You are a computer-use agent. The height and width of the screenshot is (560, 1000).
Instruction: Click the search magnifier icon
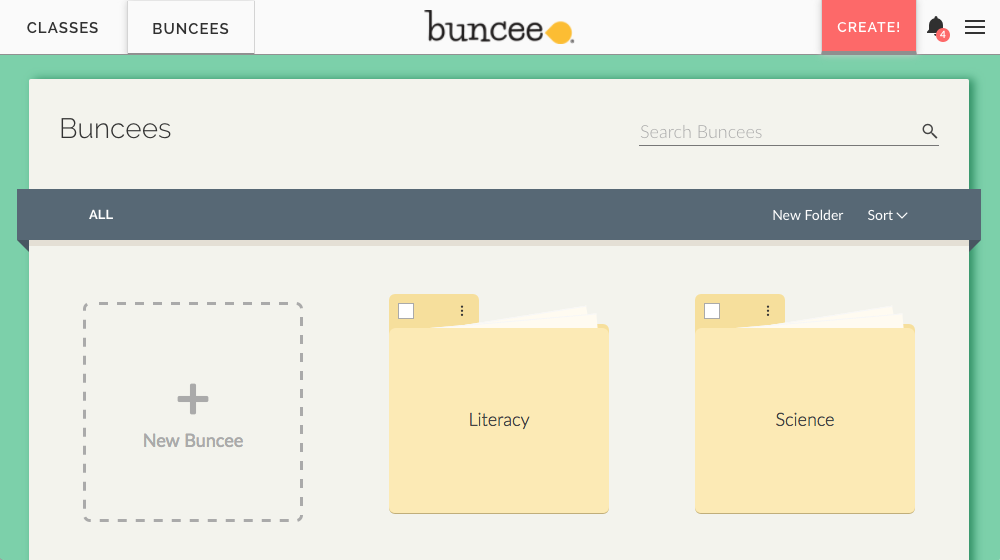click(x=929, y=131)
